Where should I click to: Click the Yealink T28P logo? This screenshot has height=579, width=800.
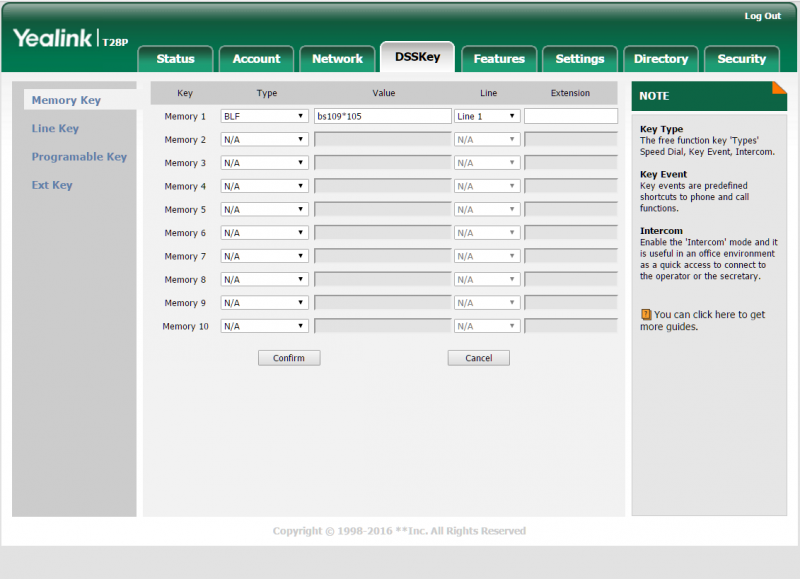[x=70, y=39]
